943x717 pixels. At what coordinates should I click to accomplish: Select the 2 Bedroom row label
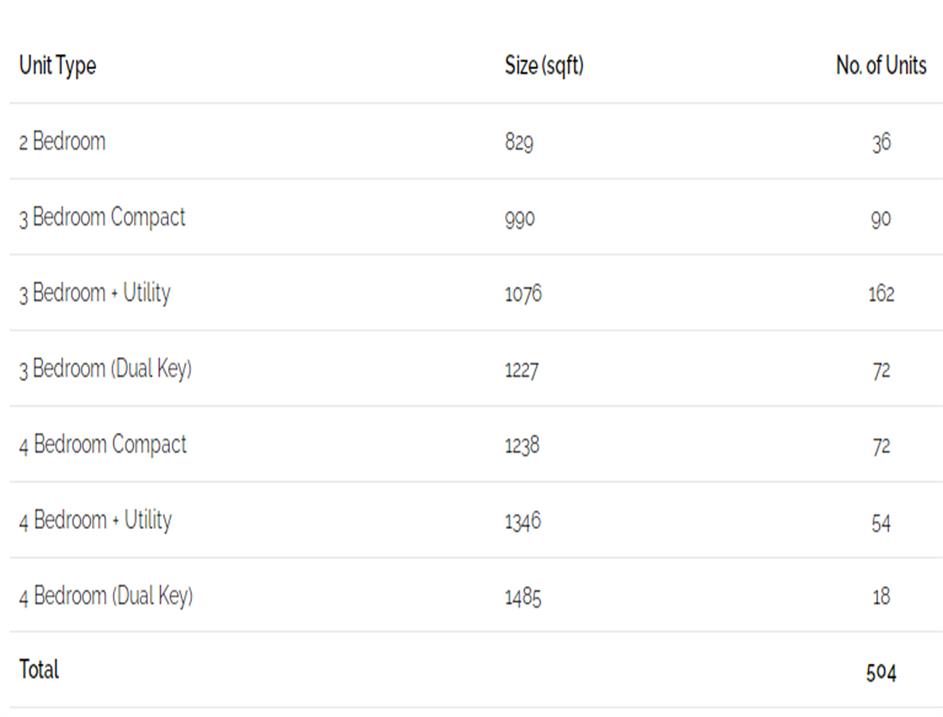(62, 142)
